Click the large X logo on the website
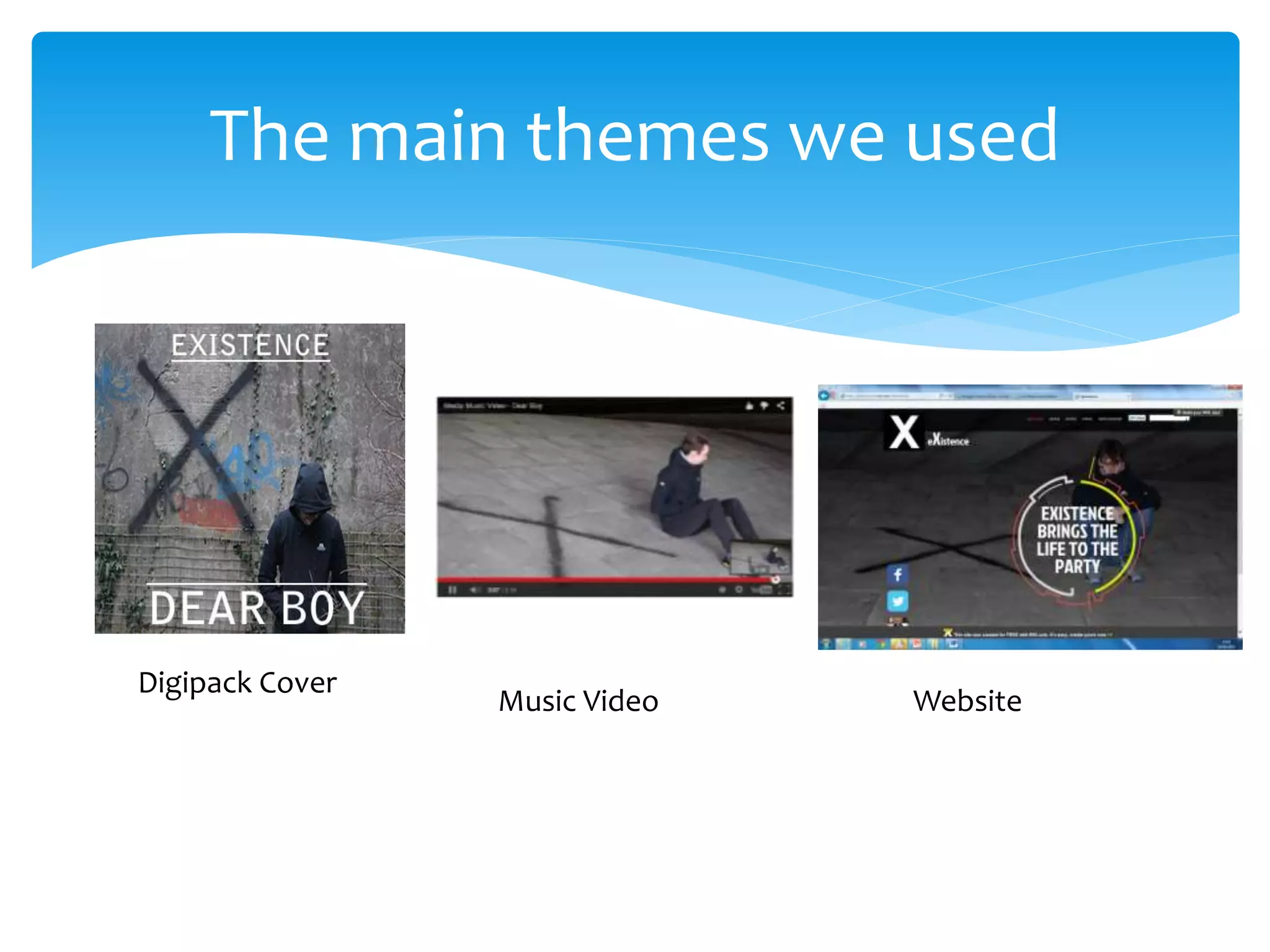This screenshot has width=1270, height=952. [x=904, y=432]
